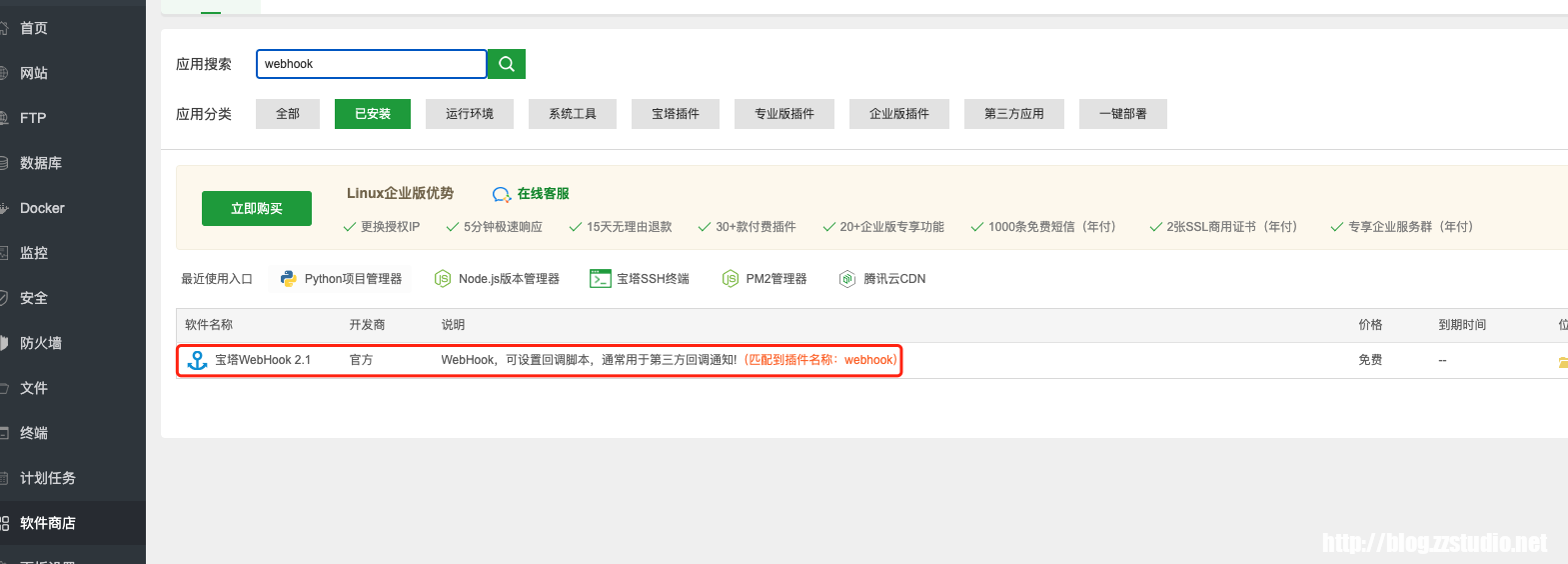Select the 全部 category tab
The height and width of the screenshot is (564, 1568).
tap(288, 114)
